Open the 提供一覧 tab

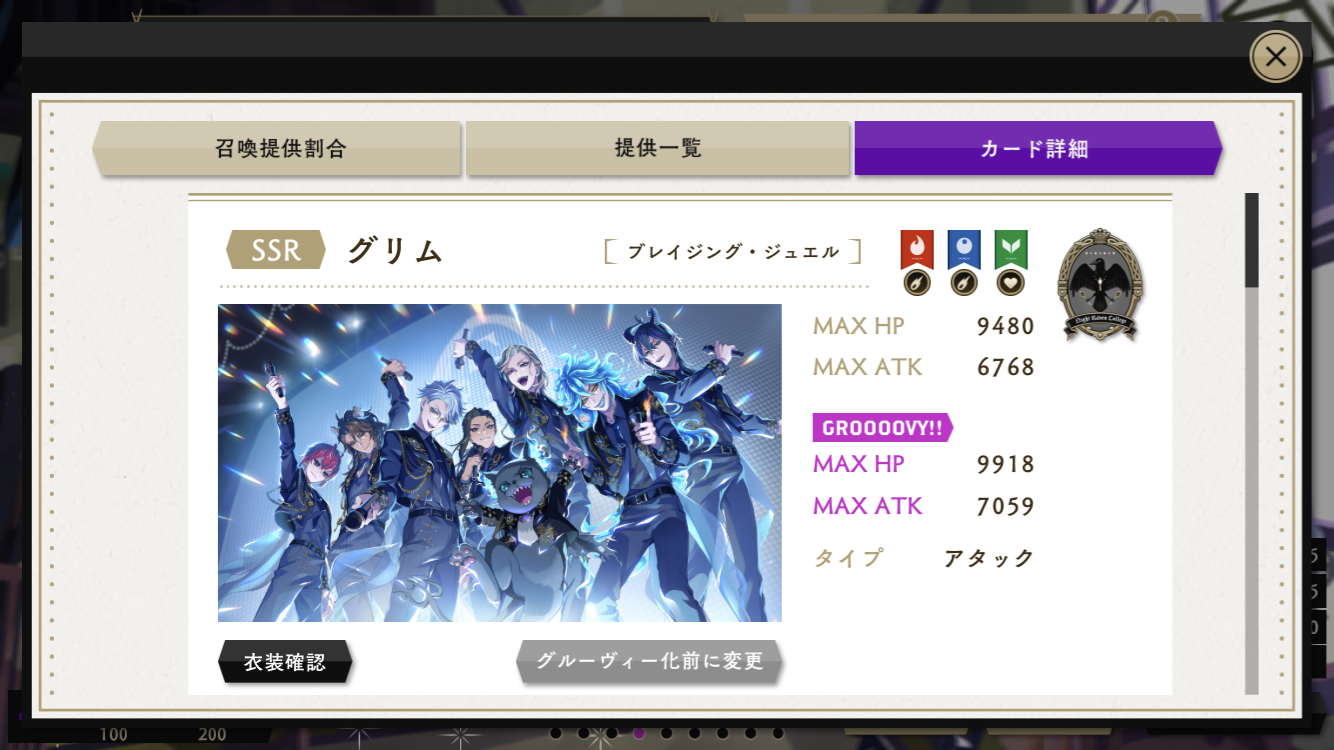pos(657,149)
